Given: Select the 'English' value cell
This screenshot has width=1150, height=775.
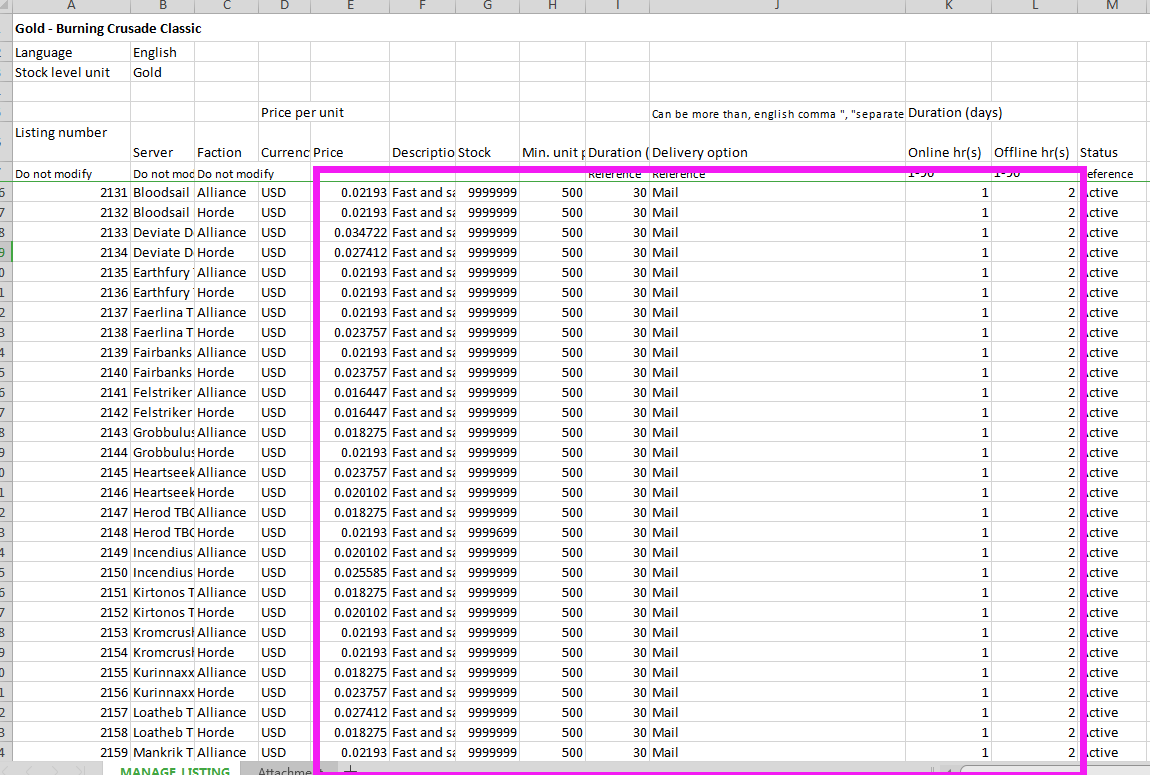Looking at the screenshot, I should point(162,52).
